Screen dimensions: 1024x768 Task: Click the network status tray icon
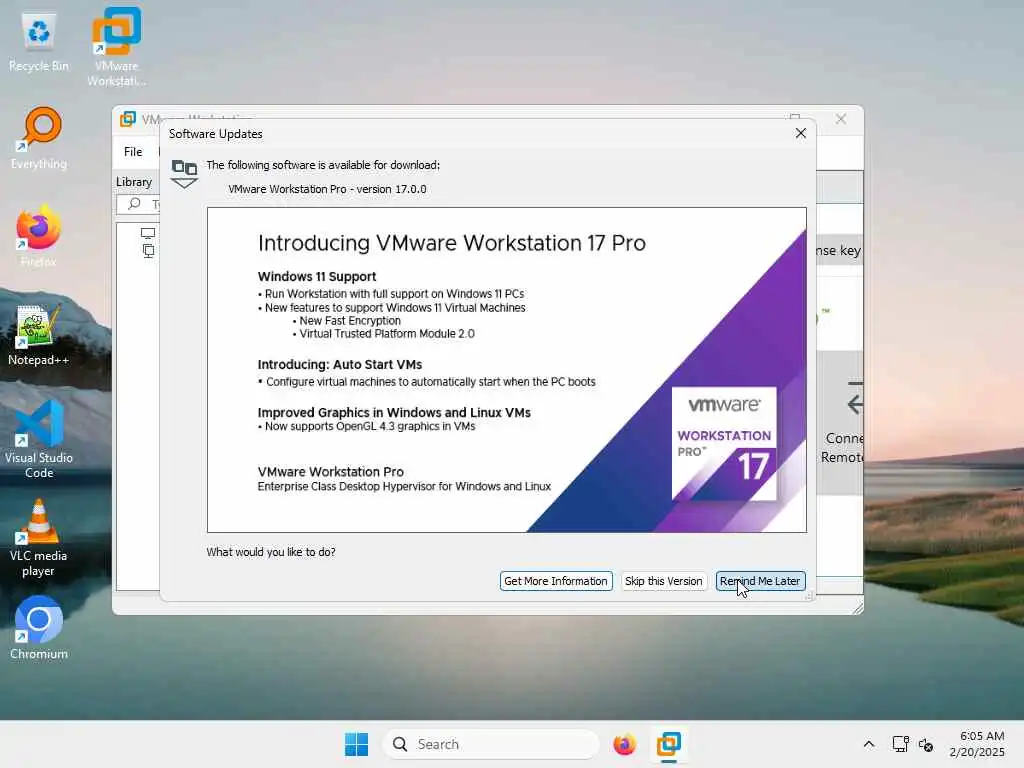[x=901, y=744]
